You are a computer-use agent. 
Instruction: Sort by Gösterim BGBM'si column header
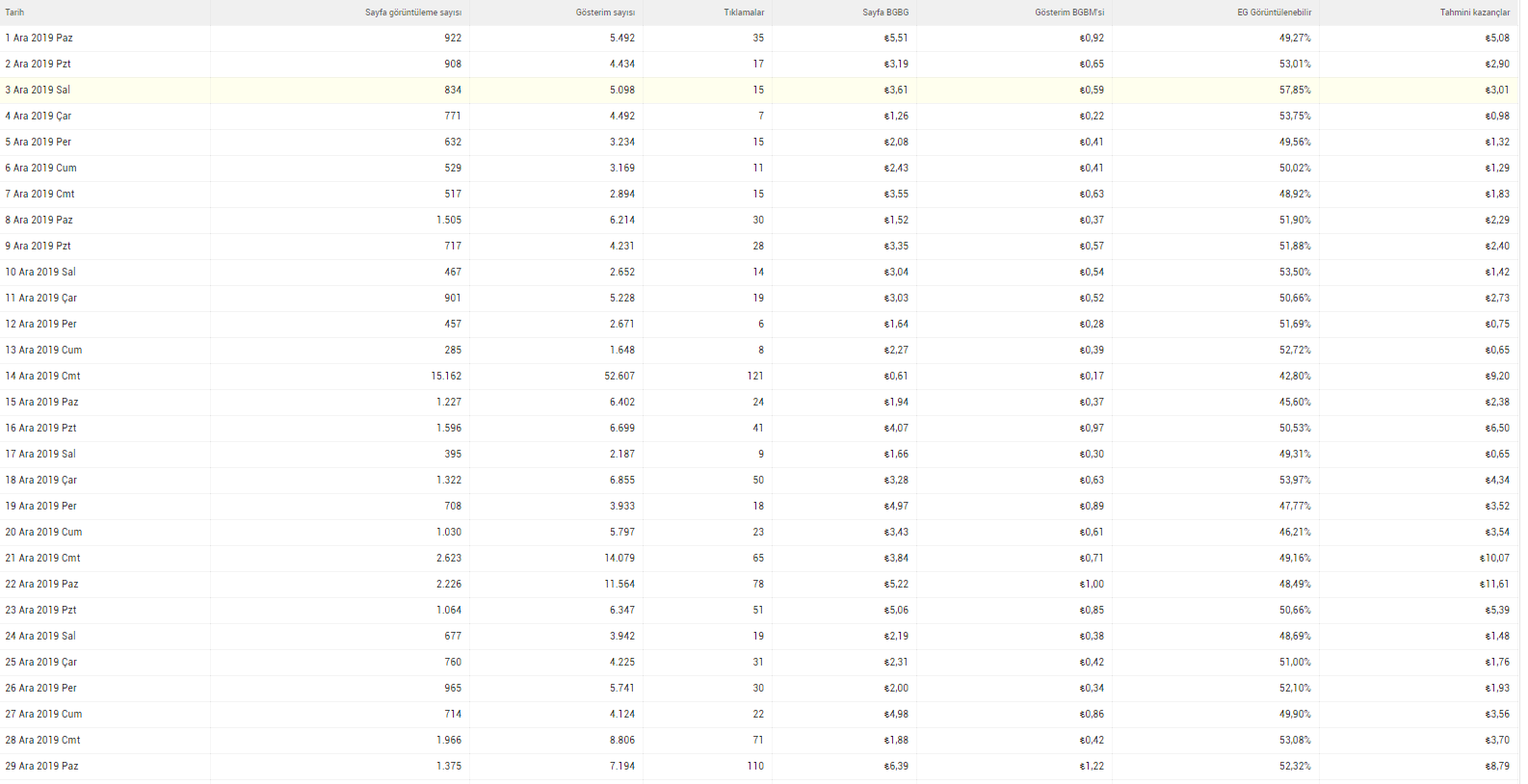click(1069, 13)
